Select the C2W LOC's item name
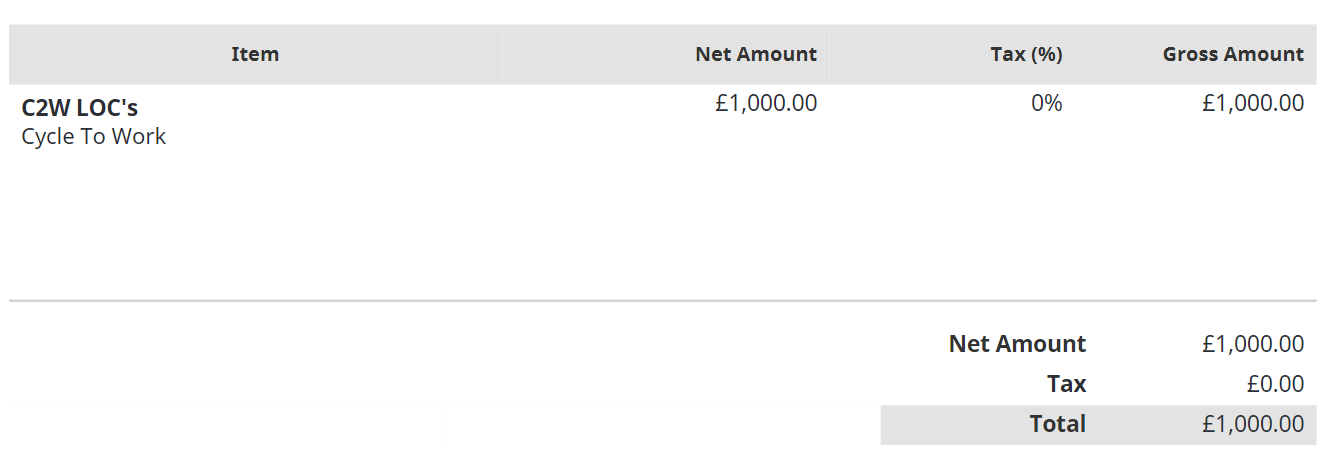This screenshot has width=1324, height=462. click(80, 108)
